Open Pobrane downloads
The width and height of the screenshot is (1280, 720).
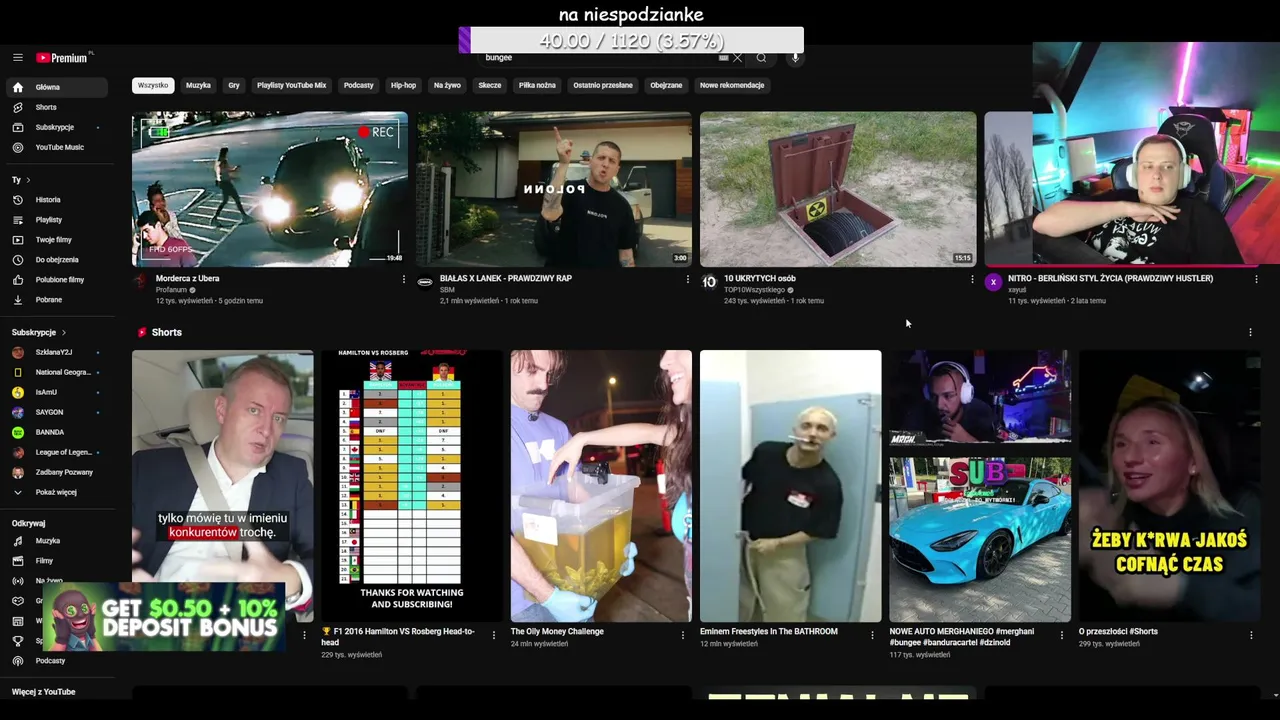click(x=56, y=300)
